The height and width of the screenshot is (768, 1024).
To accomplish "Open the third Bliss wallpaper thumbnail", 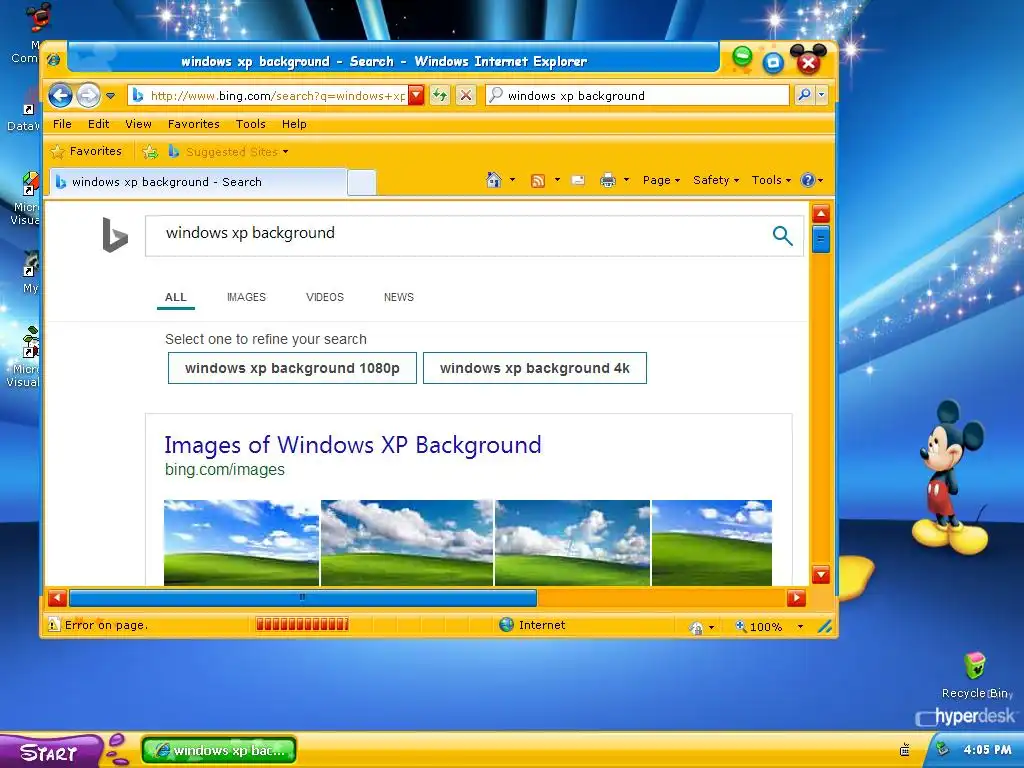I will pyautogui.click(x=572, y=543).
